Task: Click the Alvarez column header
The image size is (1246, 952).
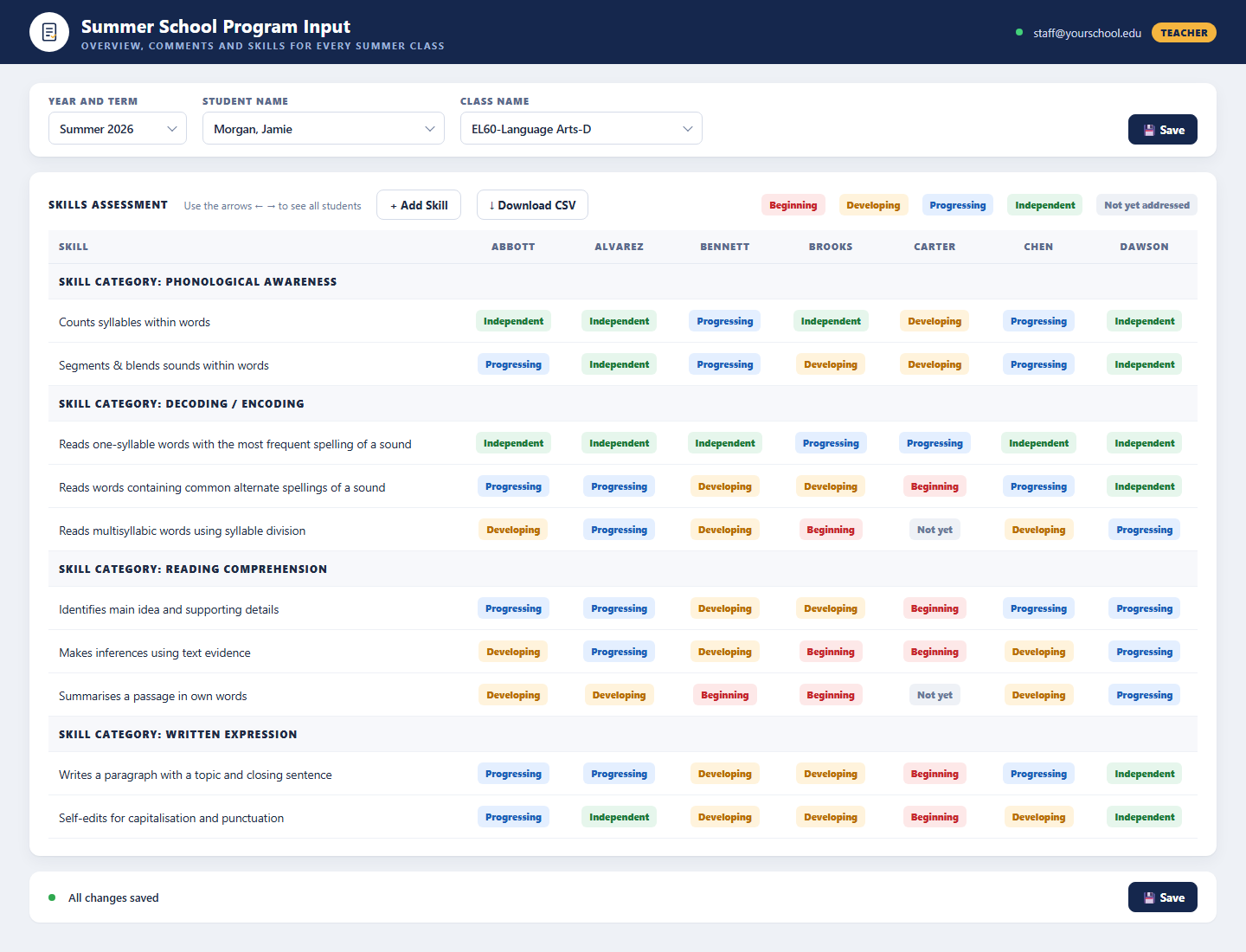Action: 619,247
